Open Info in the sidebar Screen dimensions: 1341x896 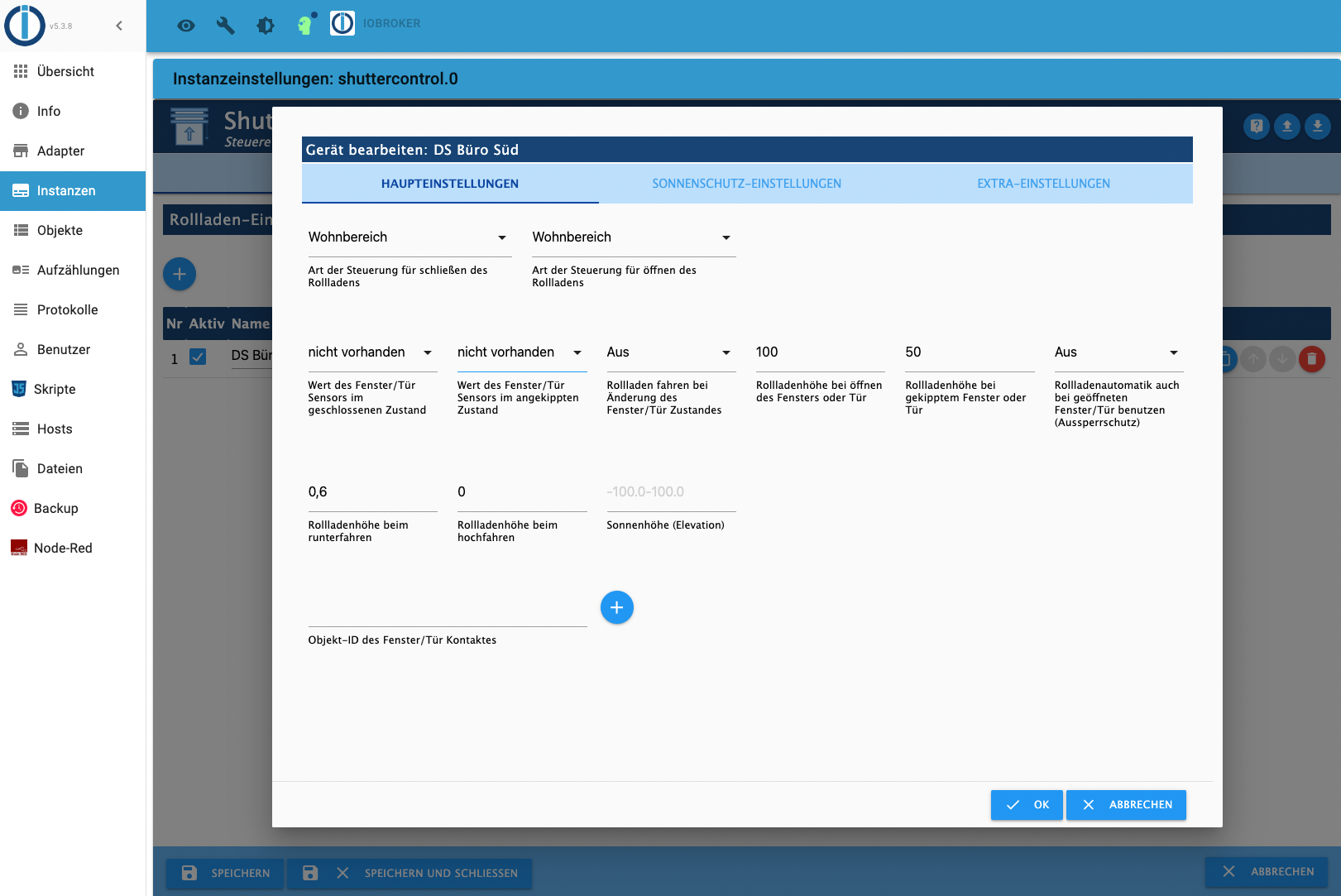[73, 112]
